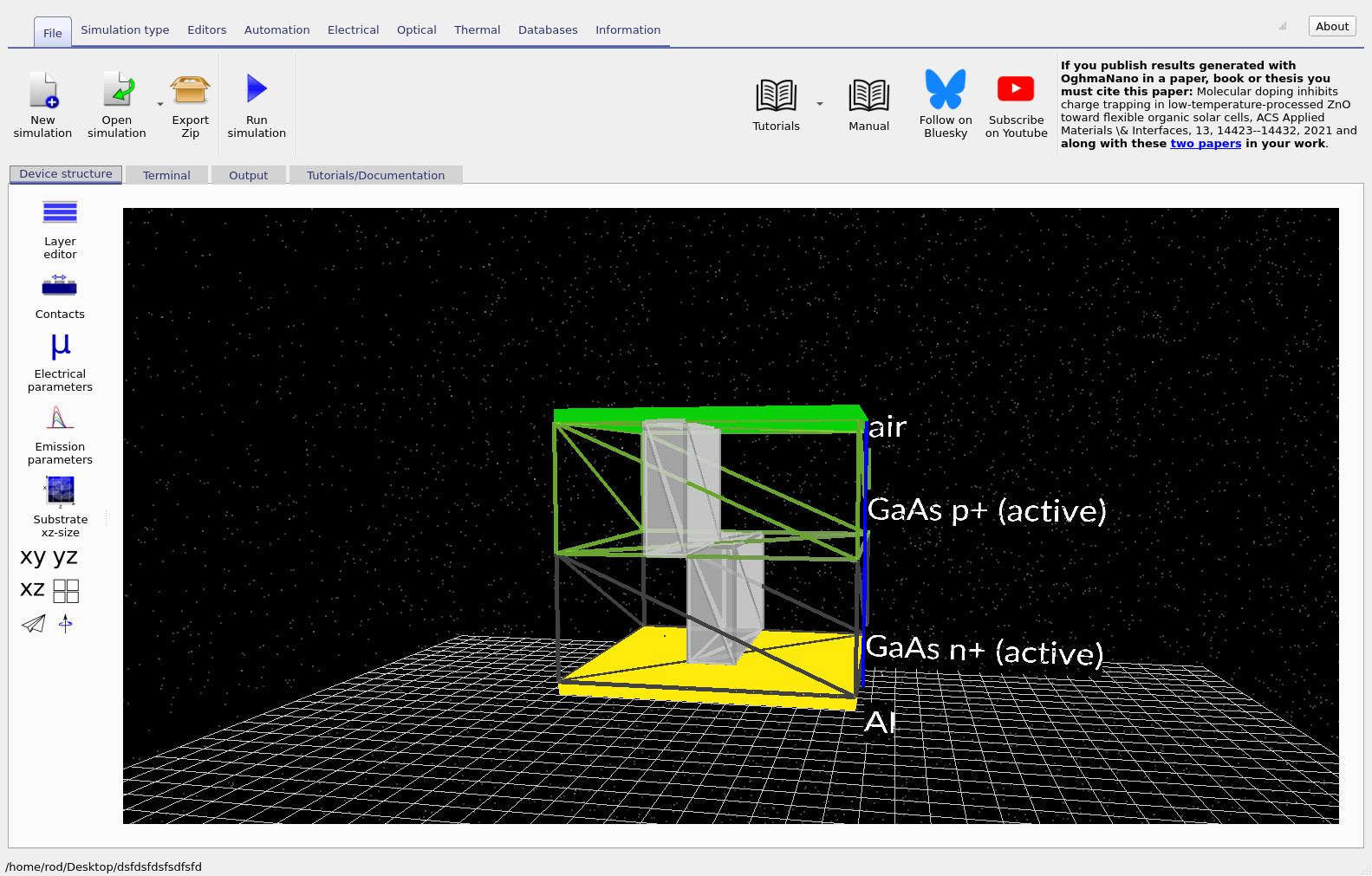Click the paper plane fly-around icon
1372x876 pixels.
(x=33, y=624)
